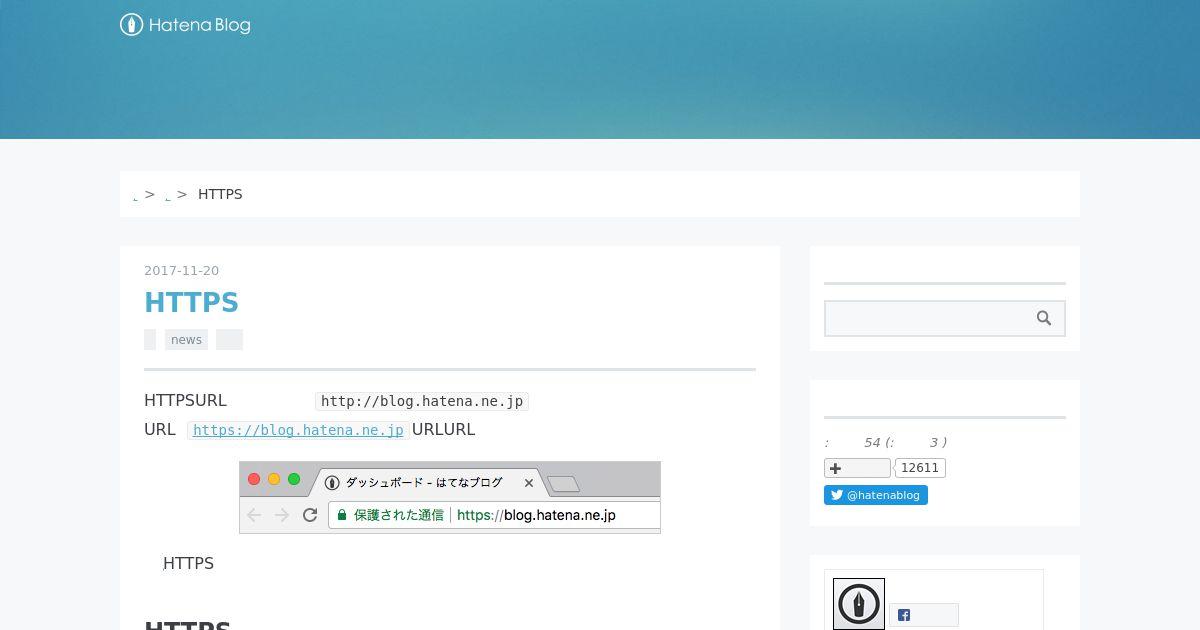The height and width of the screenshot is (630, 1200).
Task: Open the @hatenablog Twitter follow button
Action: pos(876,495)
